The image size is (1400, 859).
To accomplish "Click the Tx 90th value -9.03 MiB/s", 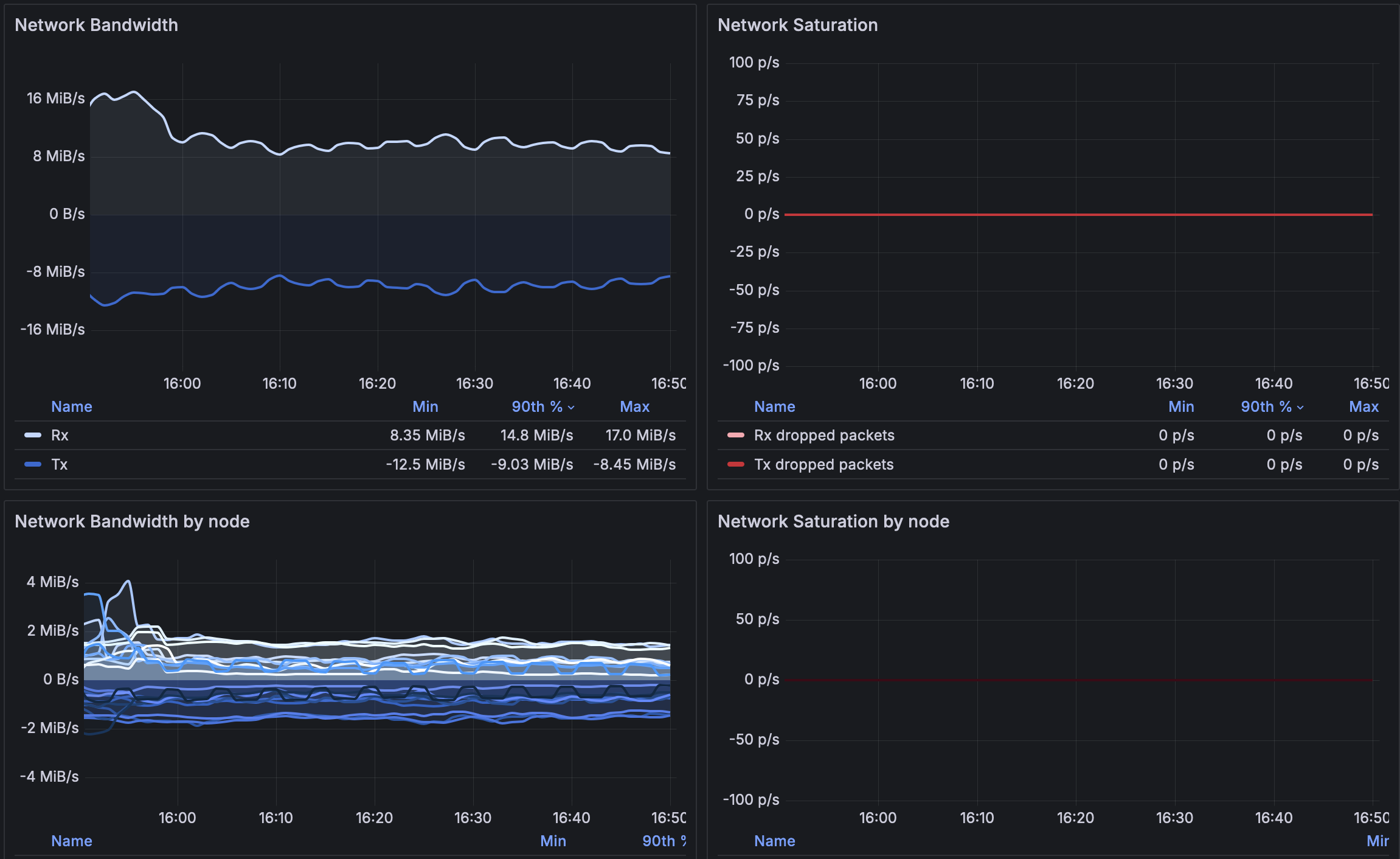I will (x=532, y=464).
